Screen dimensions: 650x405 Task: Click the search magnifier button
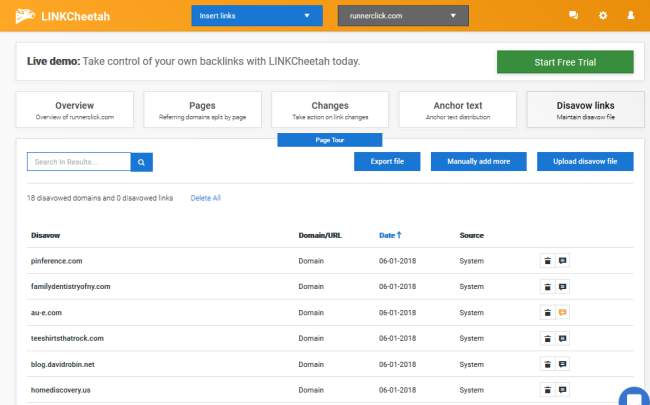coord(142,162)
